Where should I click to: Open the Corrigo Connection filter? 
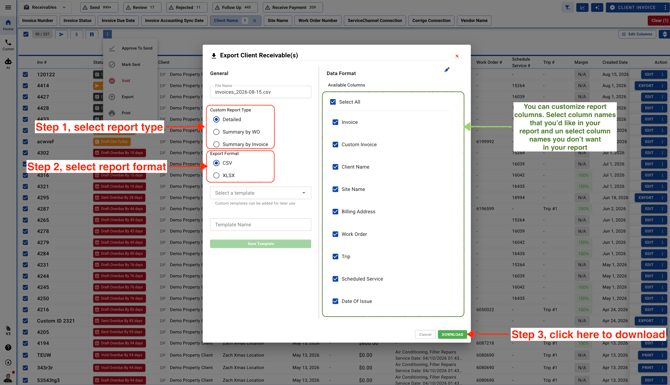[432, 21]
